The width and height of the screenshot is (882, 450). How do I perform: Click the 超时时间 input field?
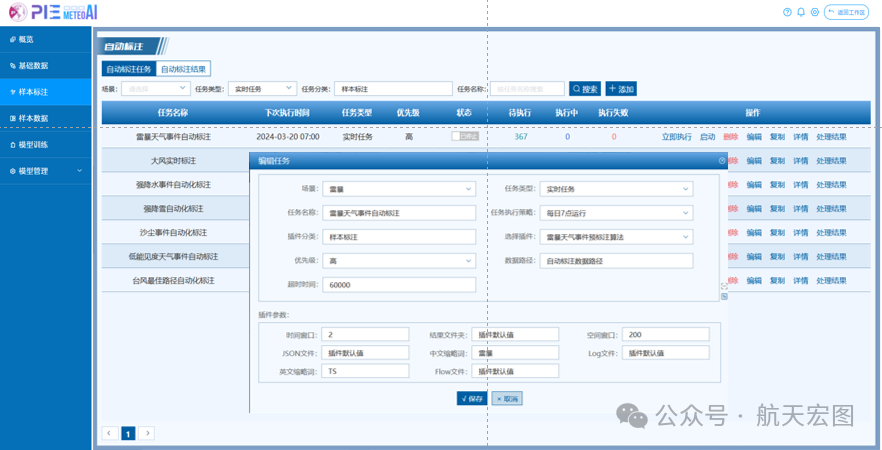(400, 284)
